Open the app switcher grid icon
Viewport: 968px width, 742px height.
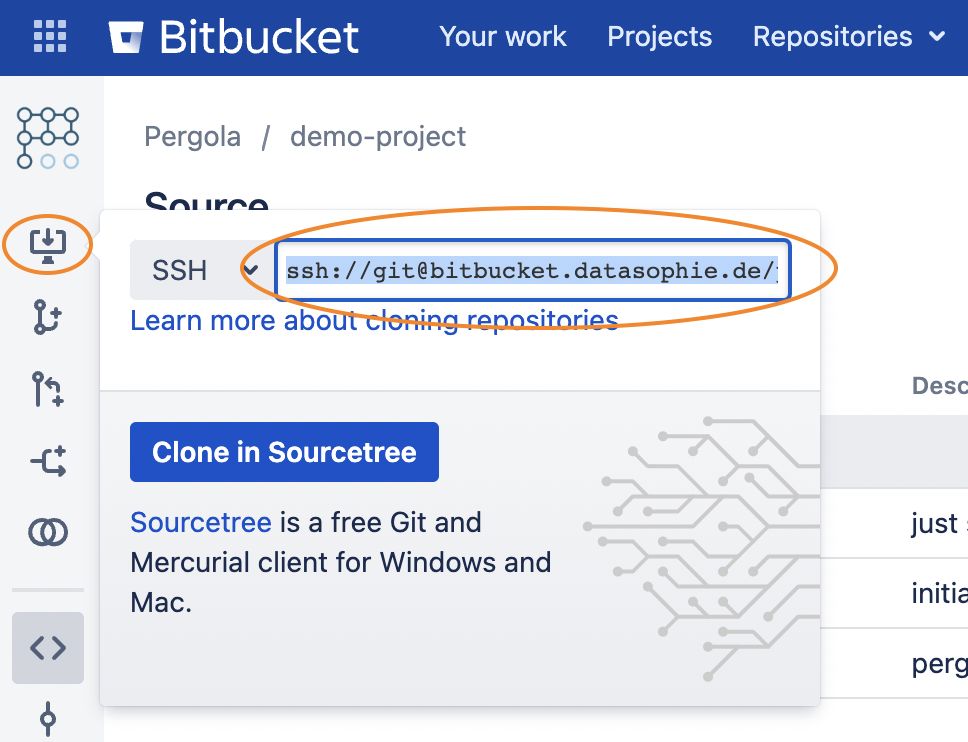tap(49, 37)
